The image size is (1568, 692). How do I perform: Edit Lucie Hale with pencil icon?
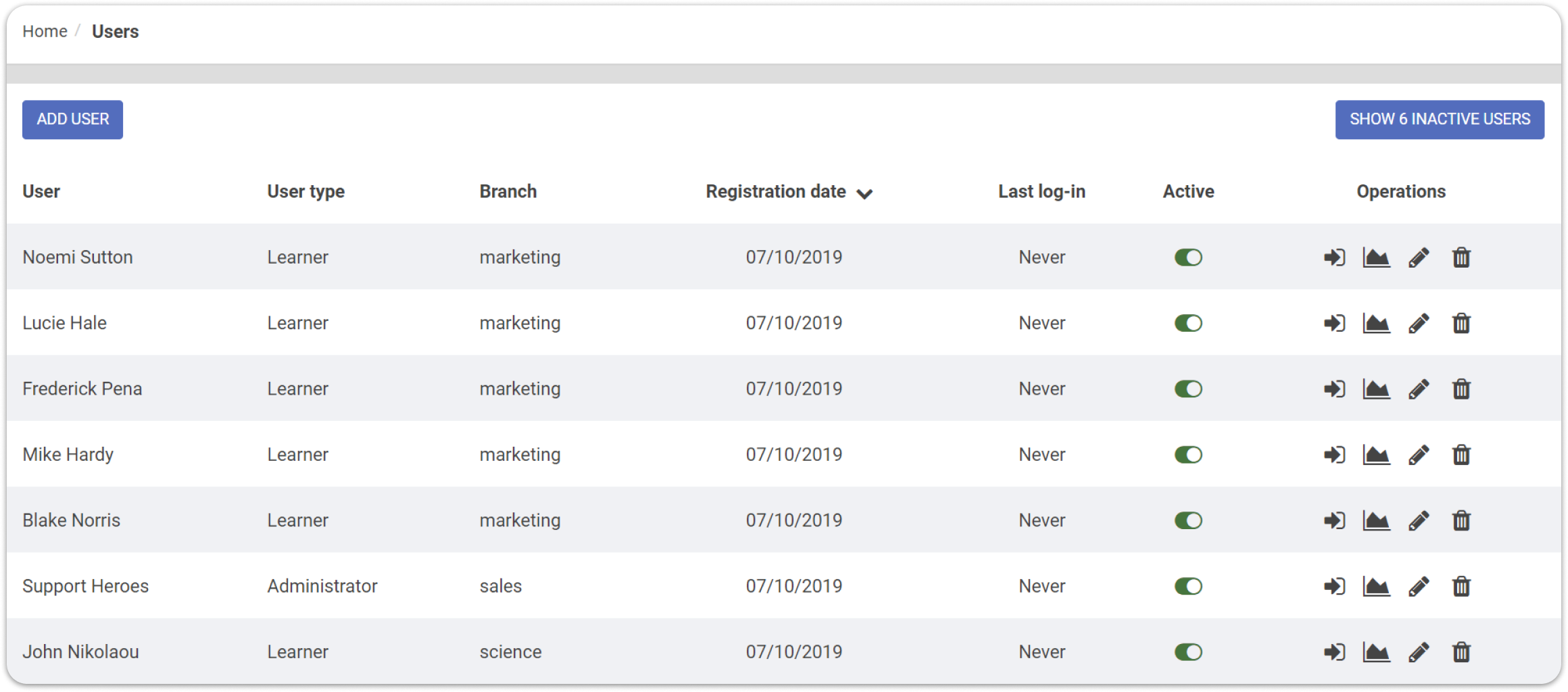click(1419, 323)
